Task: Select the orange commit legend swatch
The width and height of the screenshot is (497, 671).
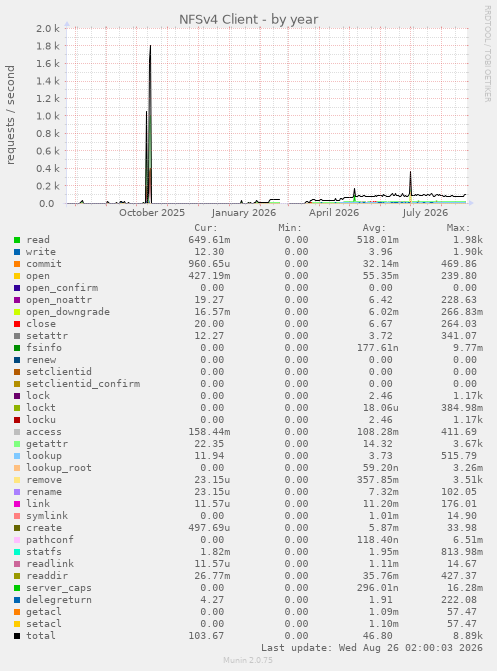Action: 17,264
